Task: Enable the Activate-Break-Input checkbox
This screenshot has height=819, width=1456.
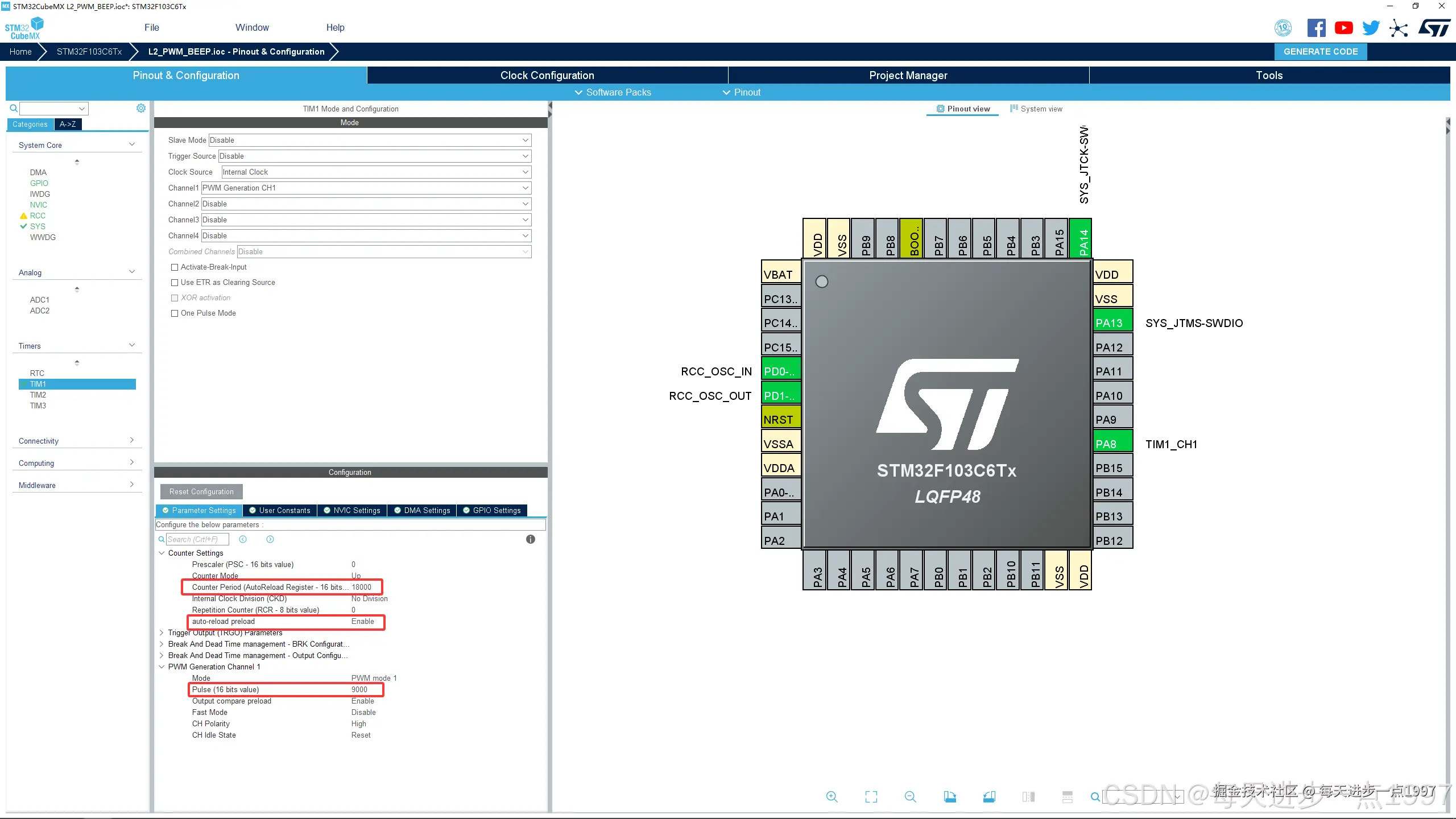Action: tap(175, 267)
